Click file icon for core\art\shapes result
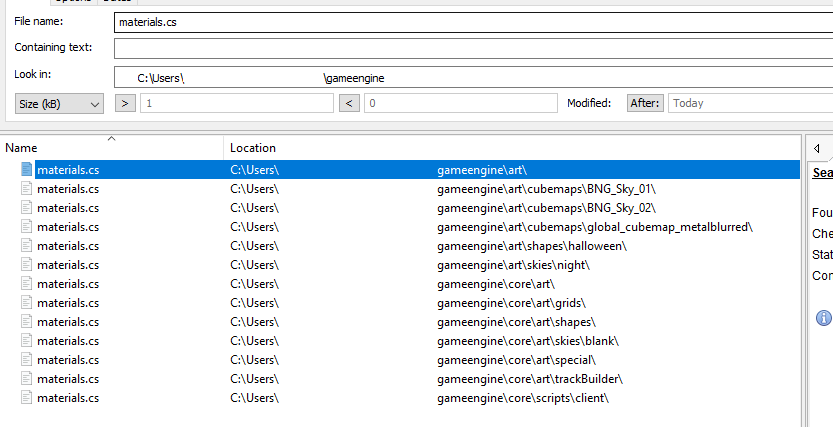833x427 pixels. click(x=27, y=322)
